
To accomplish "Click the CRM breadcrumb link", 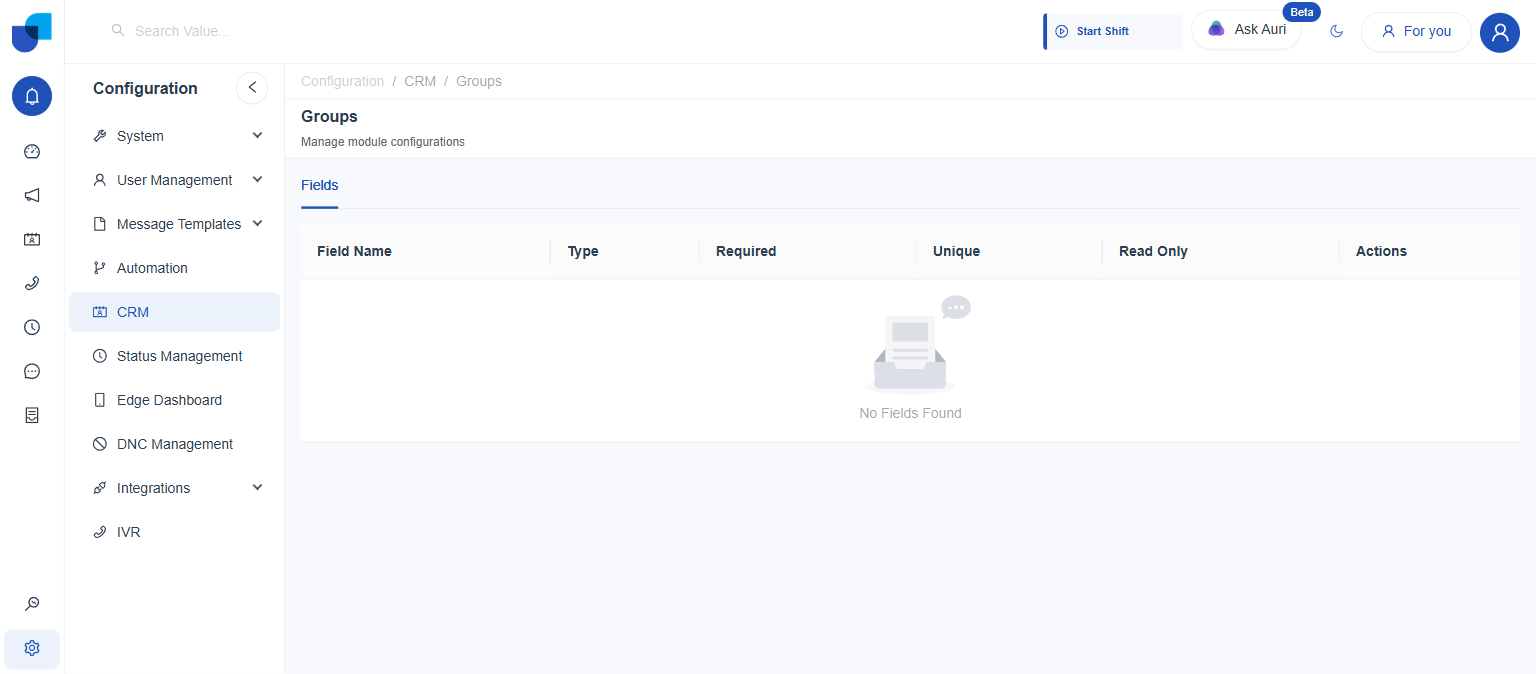I will 420,81.
